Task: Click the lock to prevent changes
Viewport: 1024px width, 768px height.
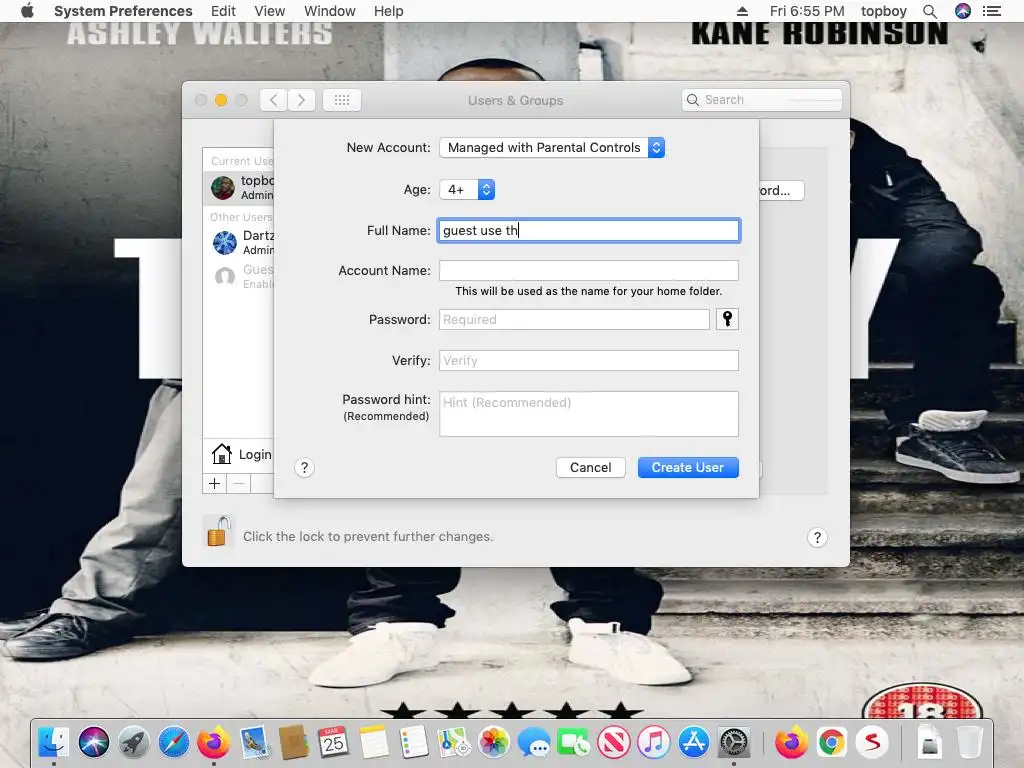Action: pos(219,530)
